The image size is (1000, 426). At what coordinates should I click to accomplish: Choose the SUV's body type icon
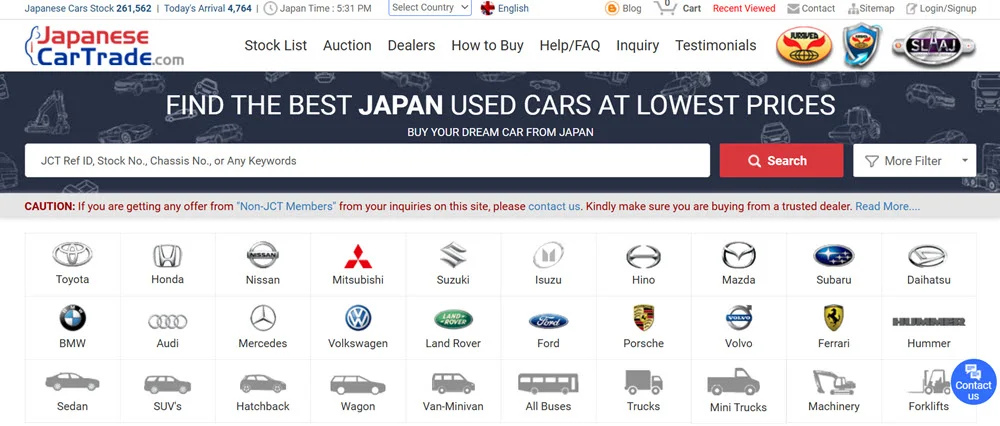pyautogui.click(x=167, y=384)
